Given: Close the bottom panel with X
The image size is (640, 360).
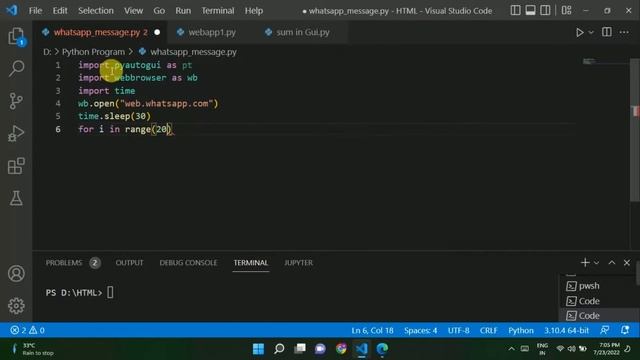Looking at the screenshot, I should click(x=627, y=263).
